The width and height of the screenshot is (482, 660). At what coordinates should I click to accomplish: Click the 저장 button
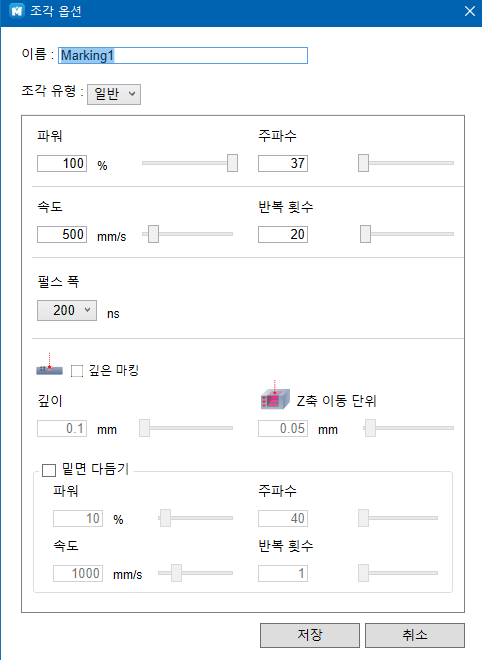[310, 635]
